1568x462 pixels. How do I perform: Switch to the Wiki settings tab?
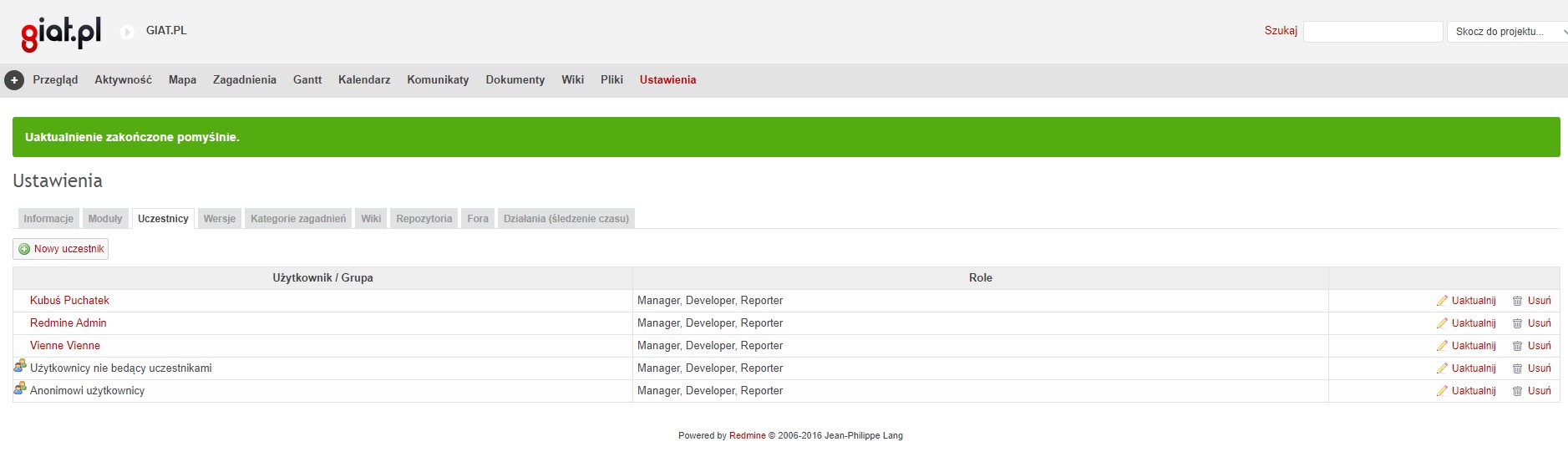click(x=371, y=219)
